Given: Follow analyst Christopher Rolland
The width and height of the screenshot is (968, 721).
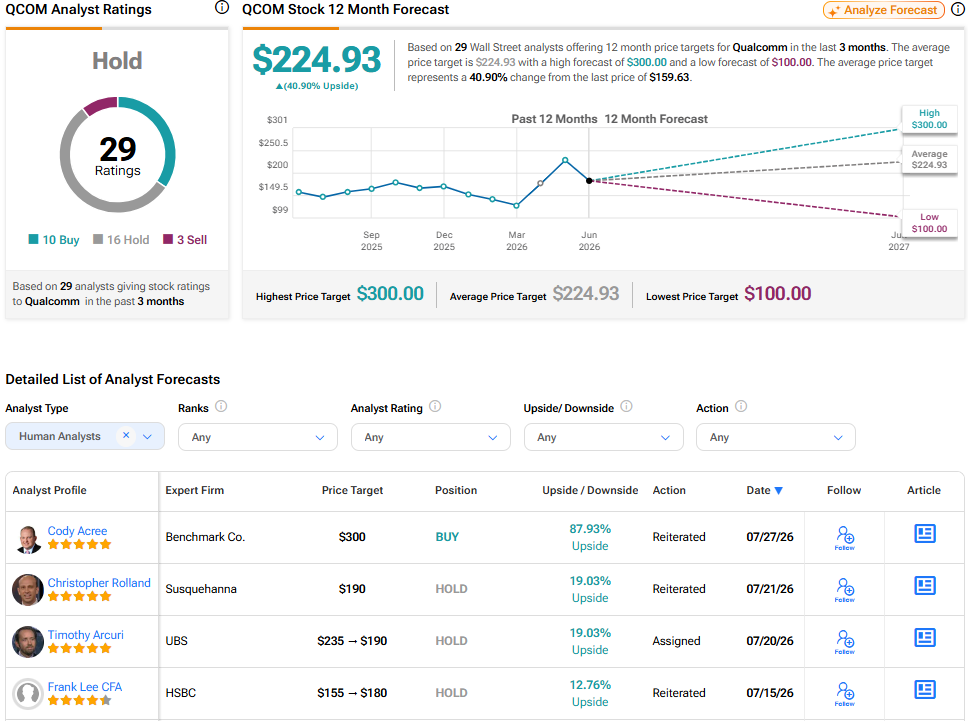Looking at the screenshot, I should pos(845,590).
